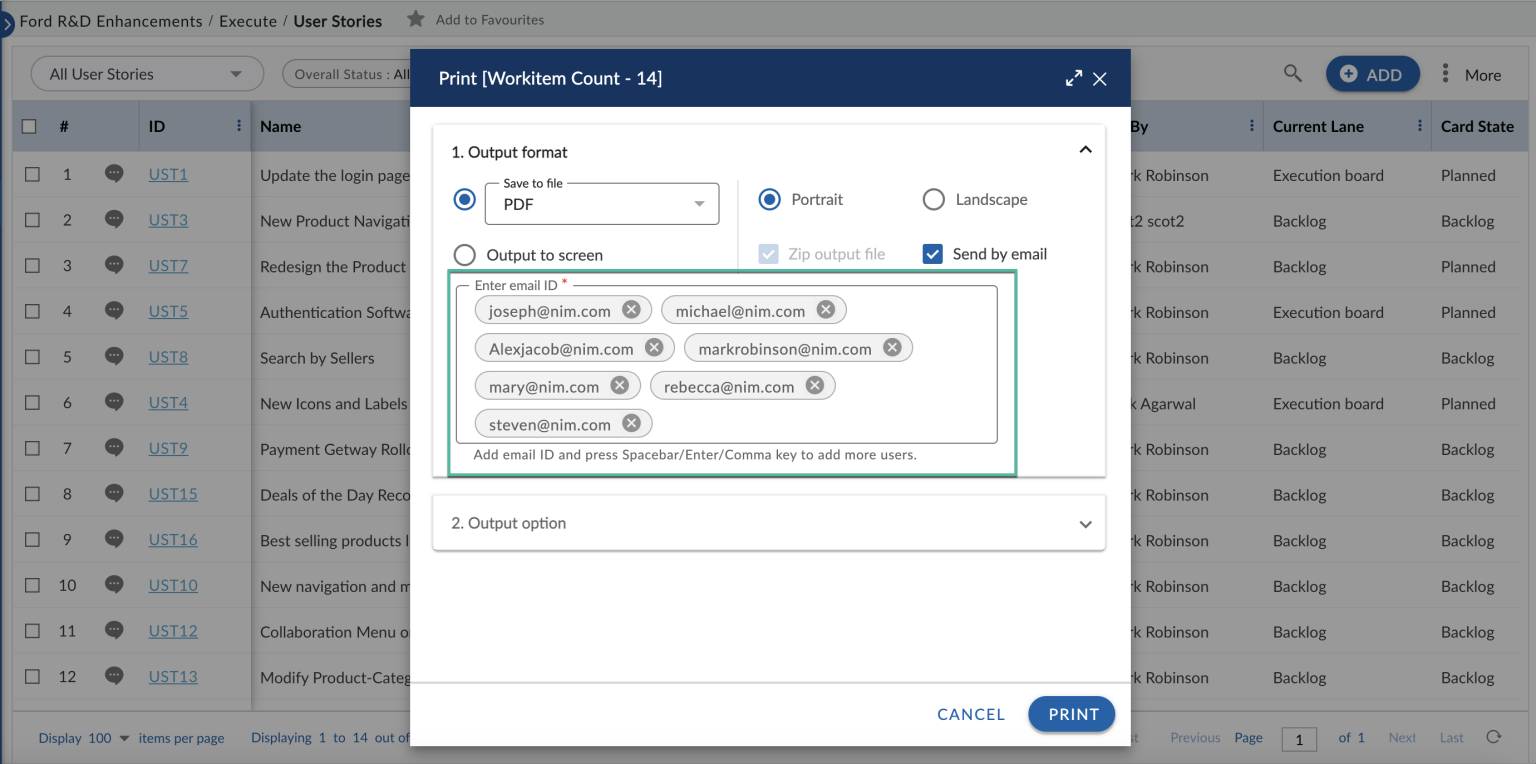The image size is (1536, 764).
Task: Click the Add to Favourites star icon
Action: pyautogui.click(x=415, y=18)
